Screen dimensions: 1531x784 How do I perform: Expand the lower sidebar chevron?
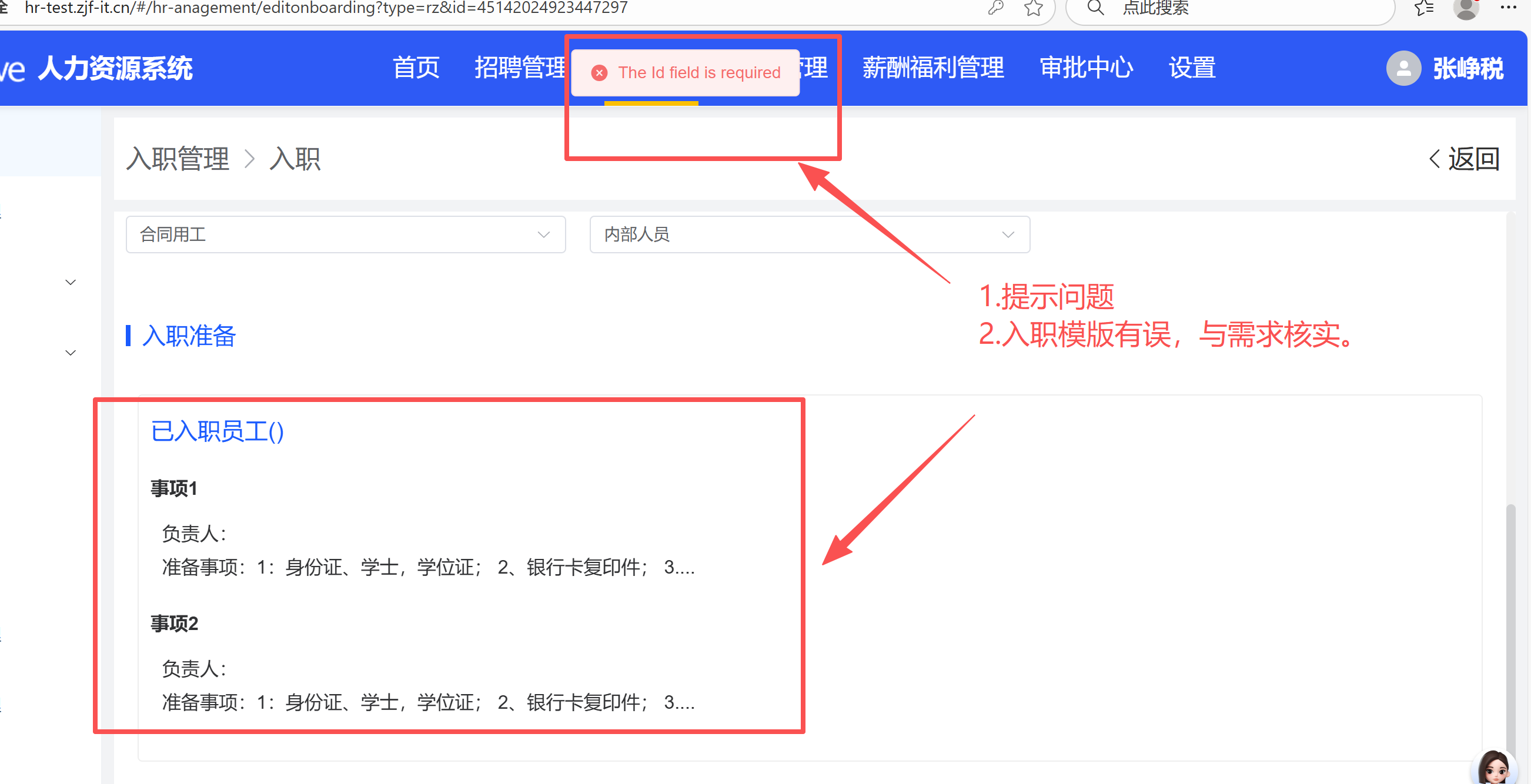(71, 353)
